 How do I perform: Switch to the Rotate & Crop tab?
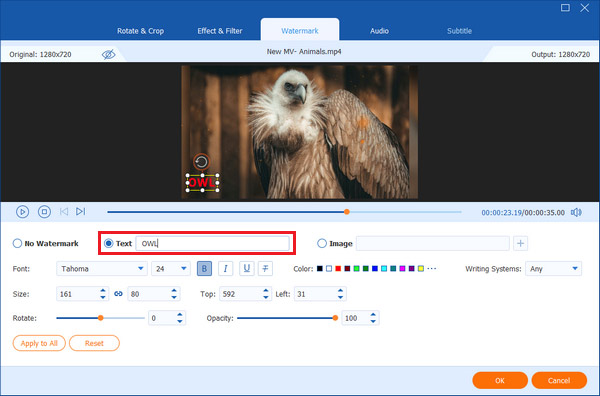click(140, 31)
